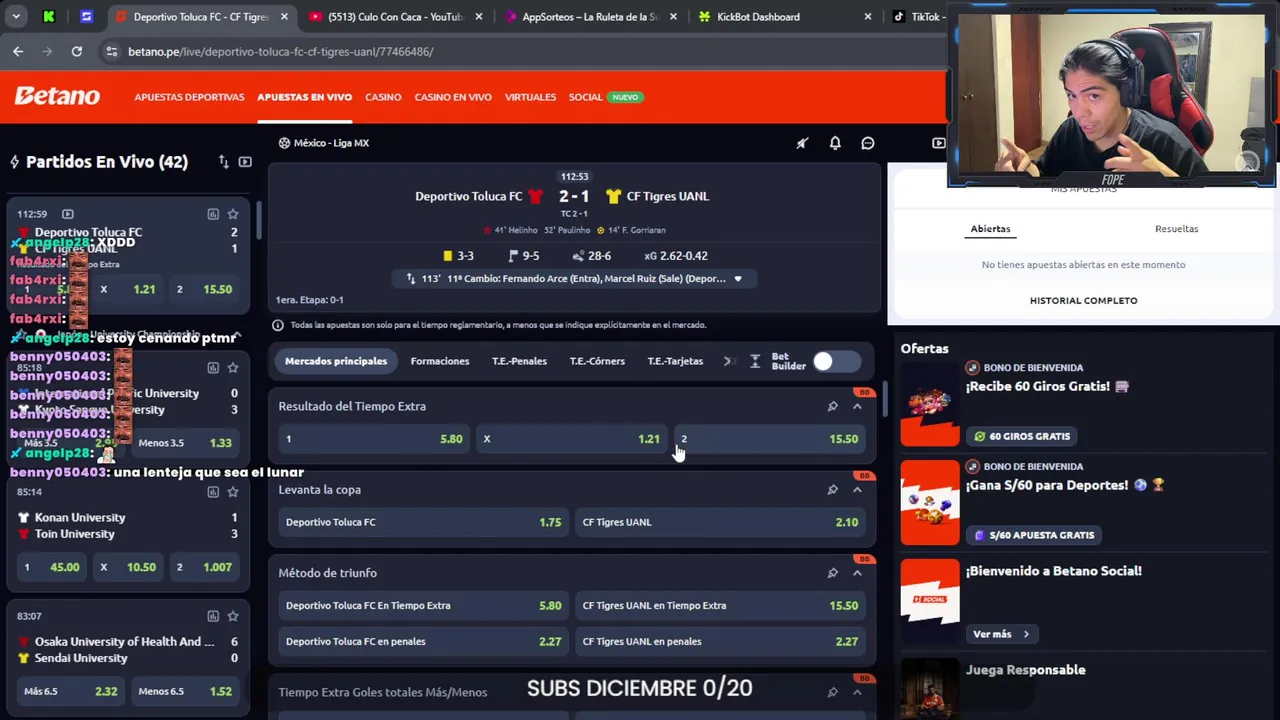Image resolution: width=1280 pixels, height=720 pixels.
Task: Click the lightning icon before Partidos En Vivo
Action: [x=14, y=162]
